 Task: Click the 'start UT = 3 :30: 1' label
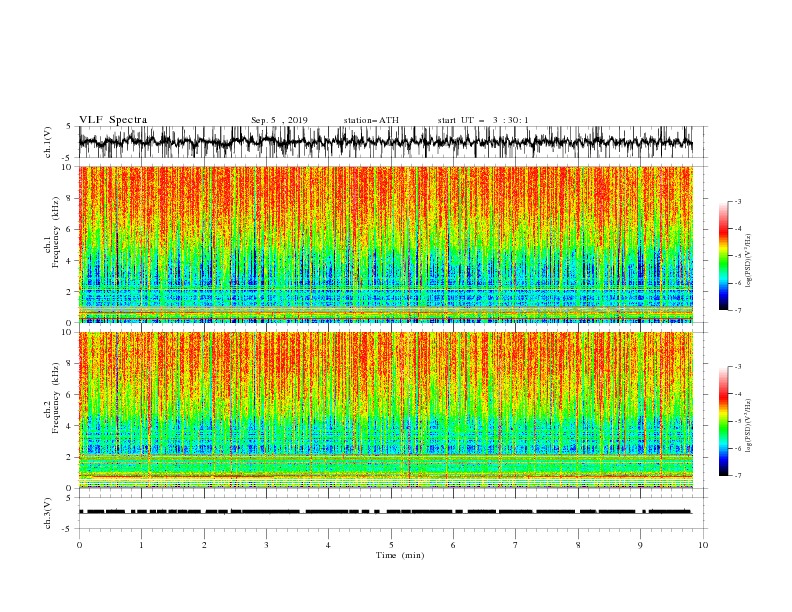click(x=483, y=120)
